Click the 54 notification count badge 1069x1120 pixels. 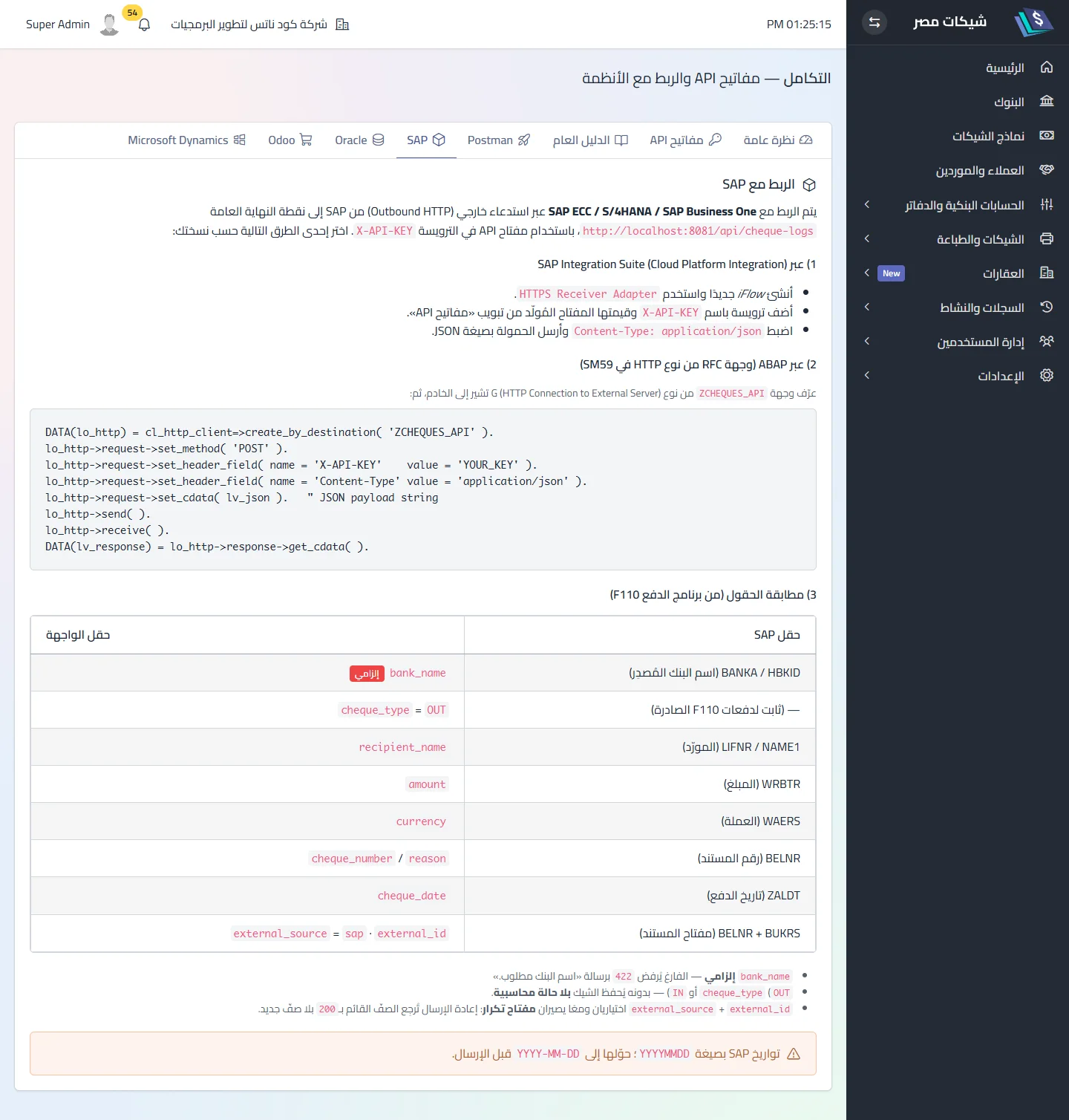click(x=132, y=13)
